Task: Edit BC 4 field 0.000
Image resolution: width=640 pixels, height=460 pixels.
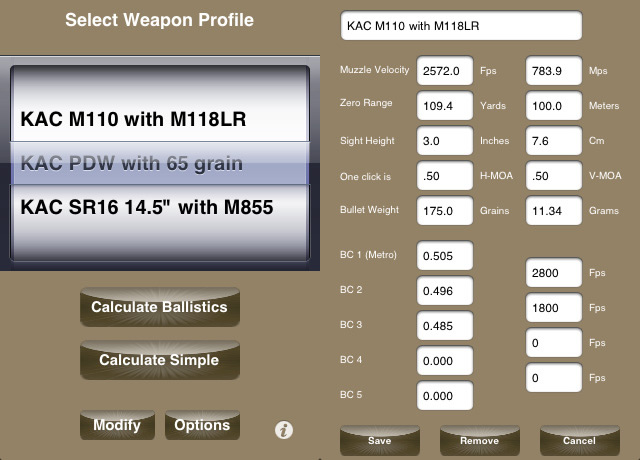Action: click(445, 361)
